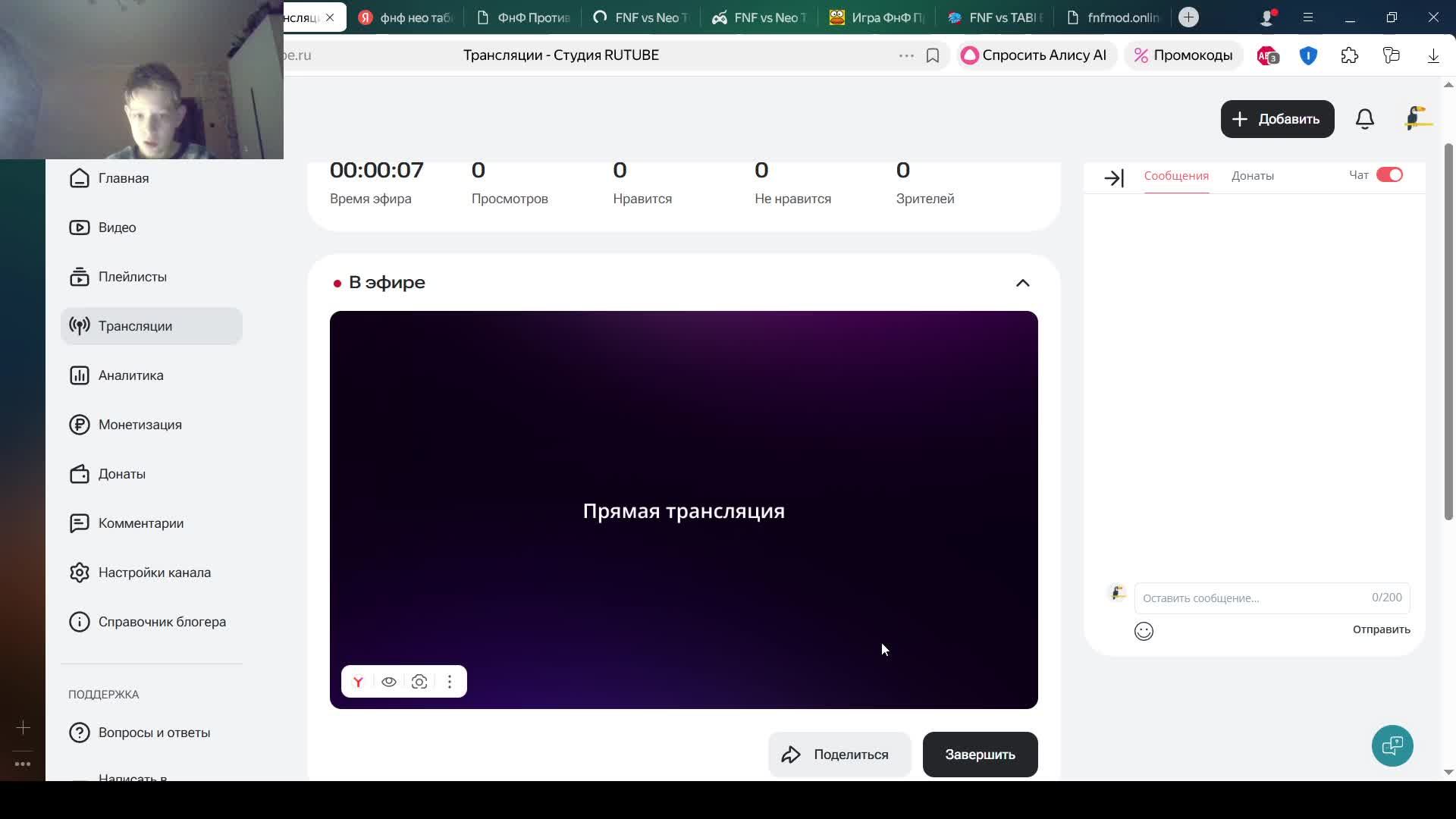Collapse the В эфире section chevron
Screen dimensions: 1456x819
[1022, 283]
